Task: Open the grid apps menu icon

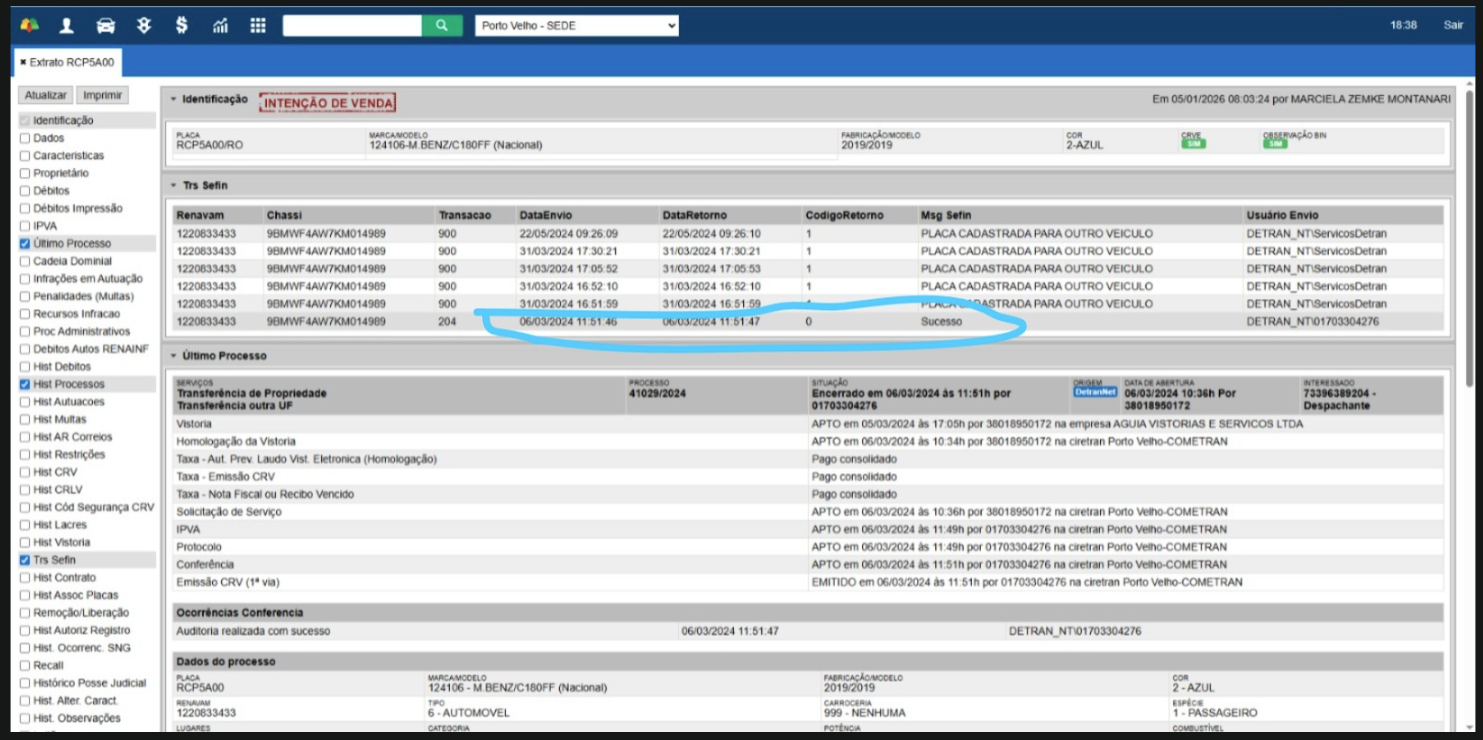Action: [258, 25]
